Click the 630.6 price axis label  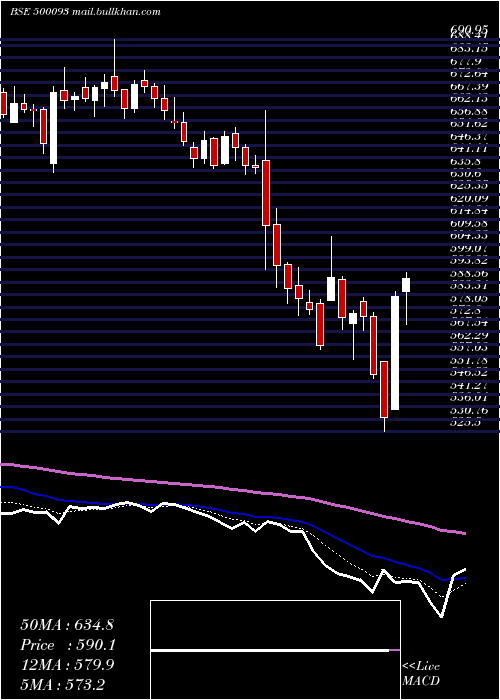465,173
